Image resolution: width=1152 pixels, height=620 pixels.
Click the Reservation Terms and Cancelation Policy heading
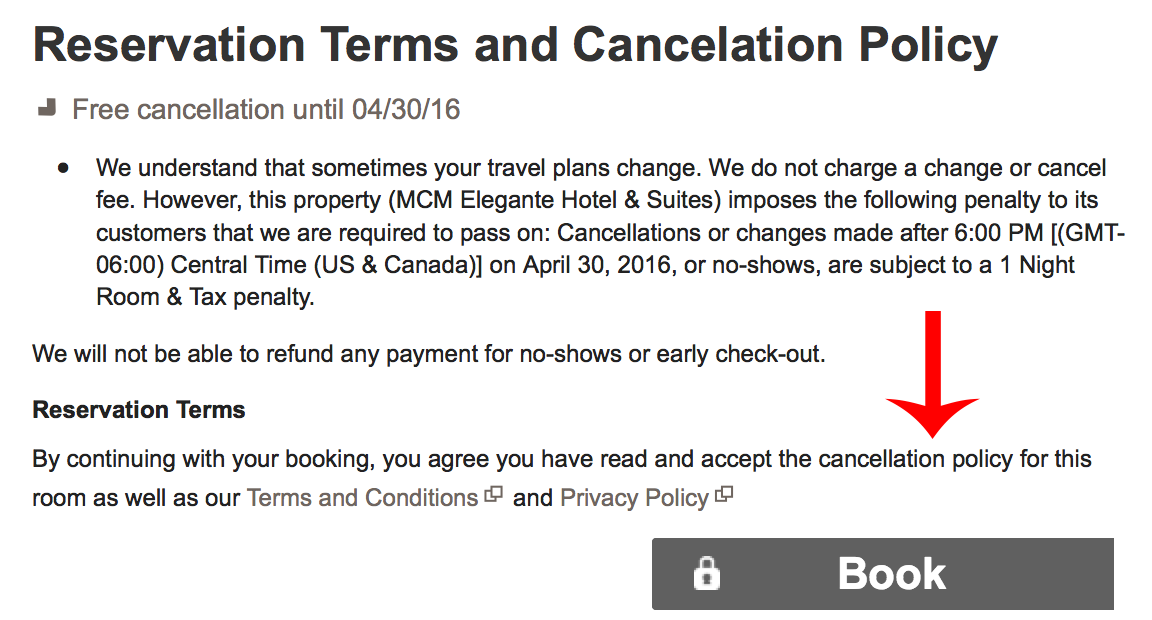click(515, 45)
